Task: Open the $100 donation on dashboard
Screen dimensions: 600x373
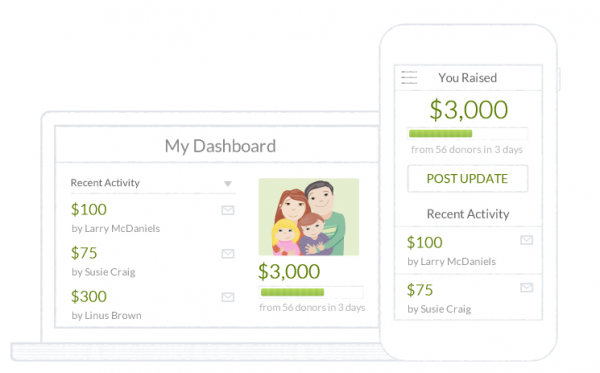Action: [x=89, y=210]
